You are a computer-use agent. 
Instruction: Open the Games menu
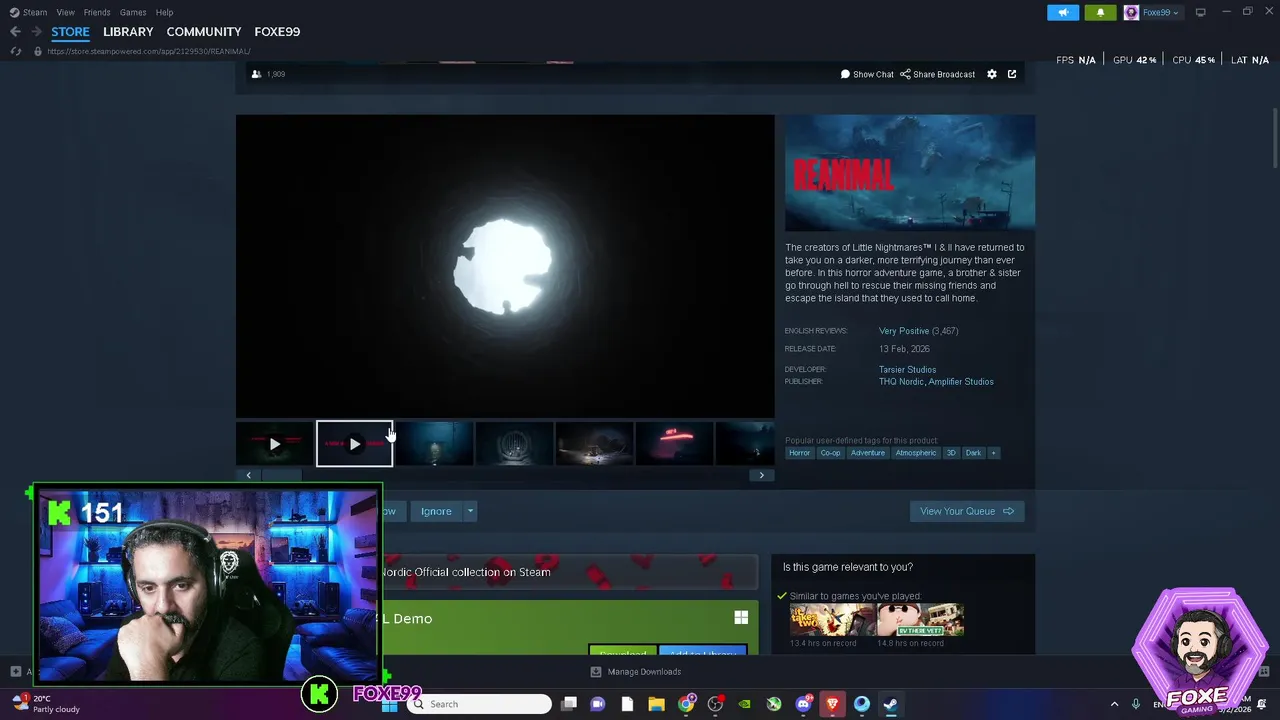pyautogui.click(x=133, y=12)
